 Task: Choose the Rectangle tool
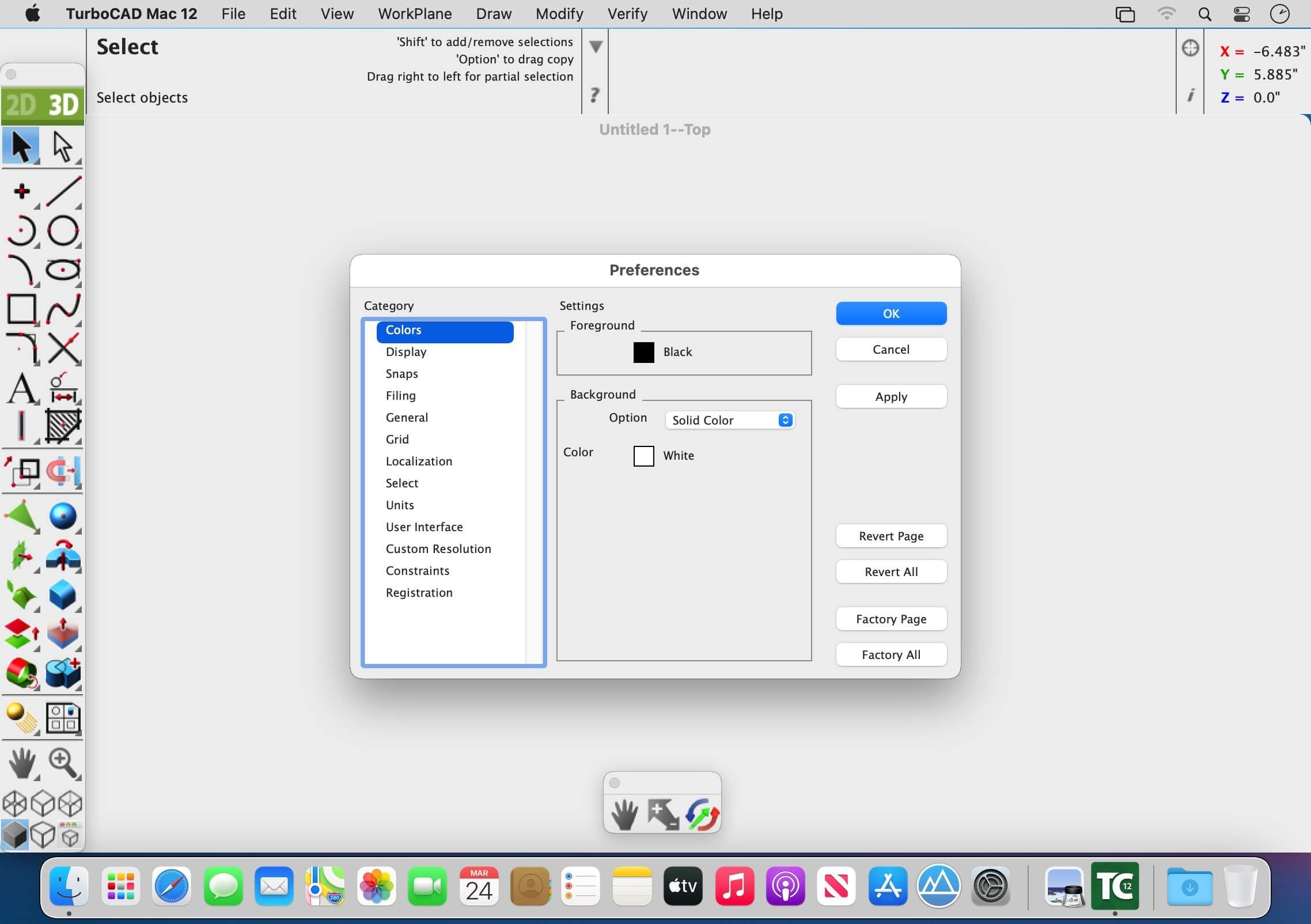pyautogui.click(x=21, y=309)
